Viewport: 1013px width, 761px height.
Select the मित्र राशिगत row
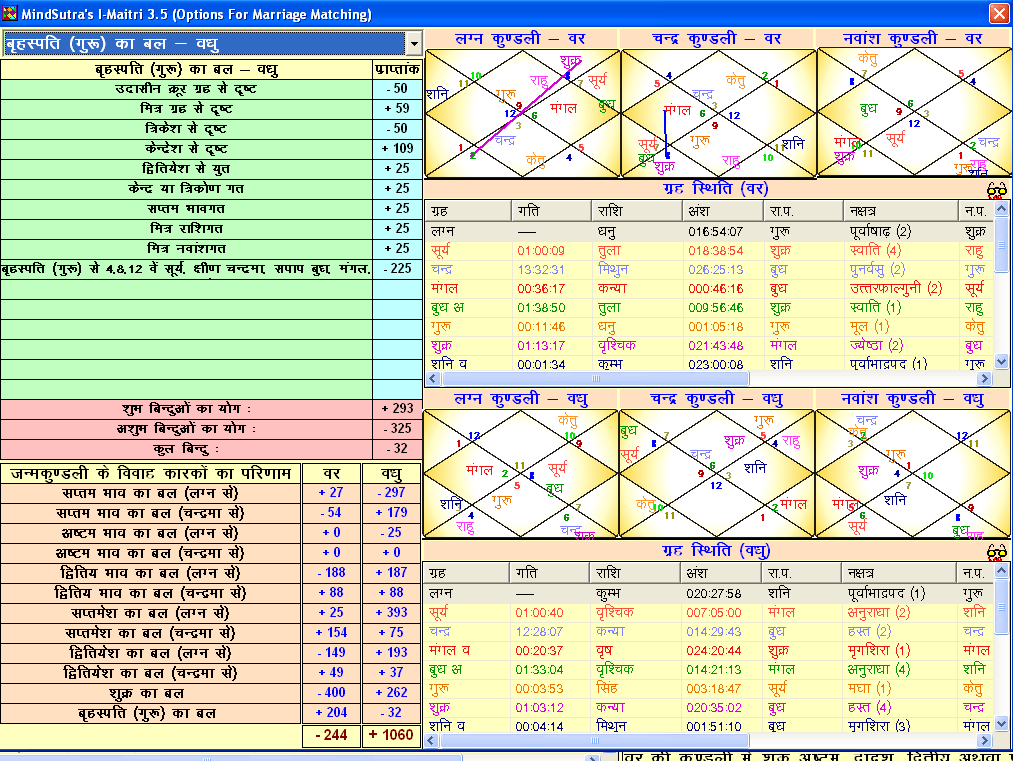(211, 229)
